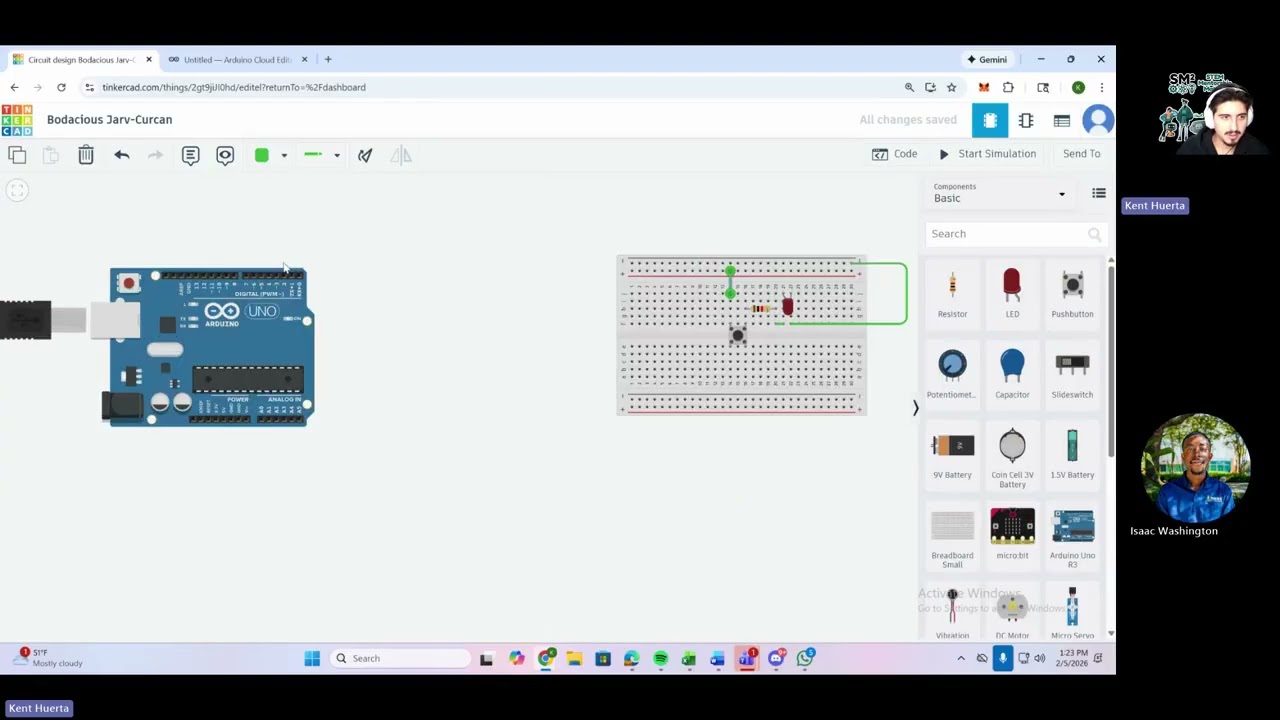The height and width of the screenshot is (720, 1280).
Task: Select the 9V Battery component
Action: (x=952, y=454)
